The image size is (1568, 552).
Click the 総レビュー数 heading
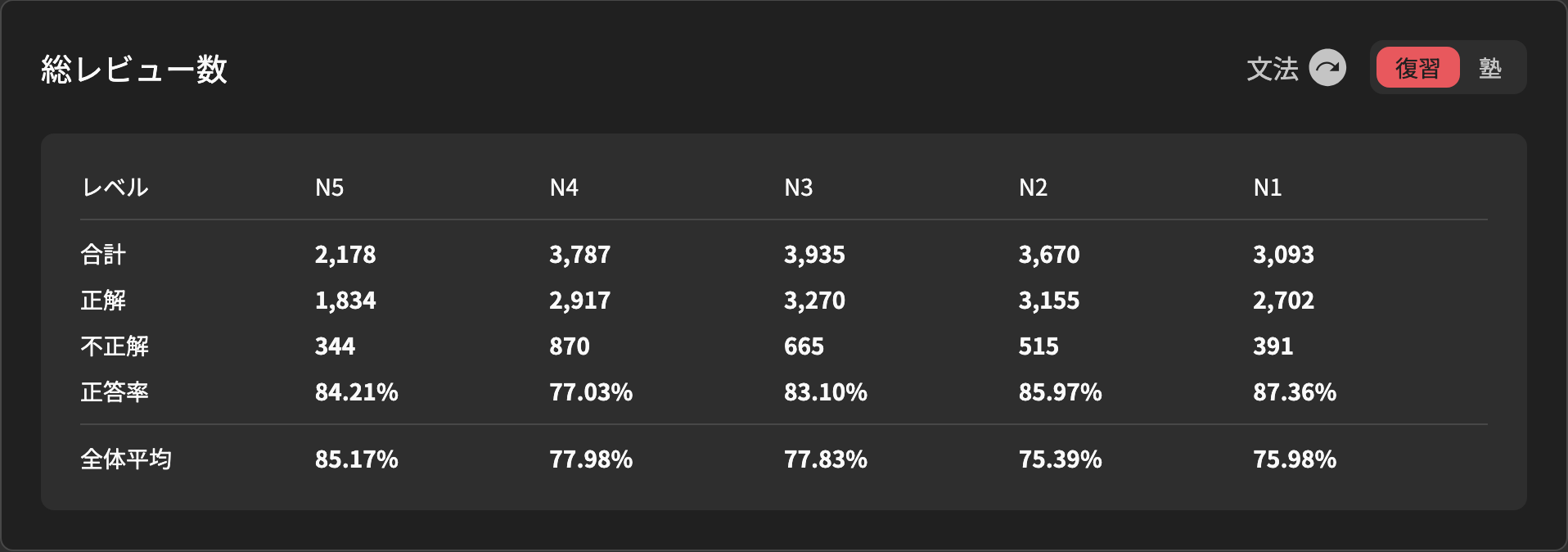134,70
